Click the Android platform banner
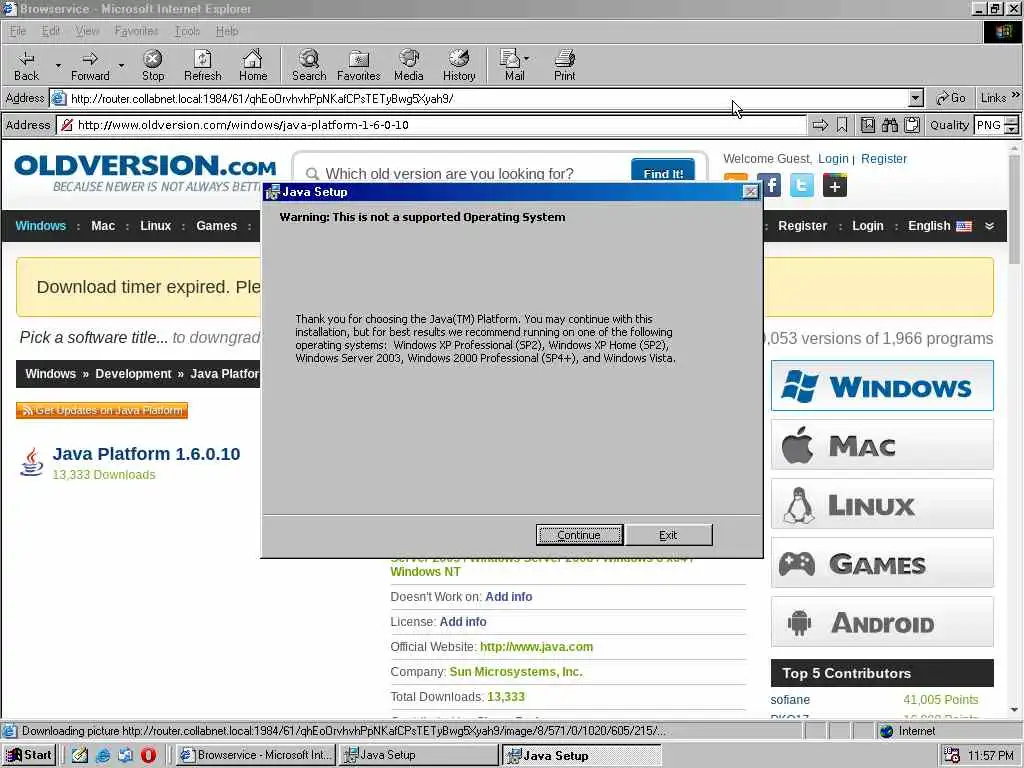 (882, 622)
